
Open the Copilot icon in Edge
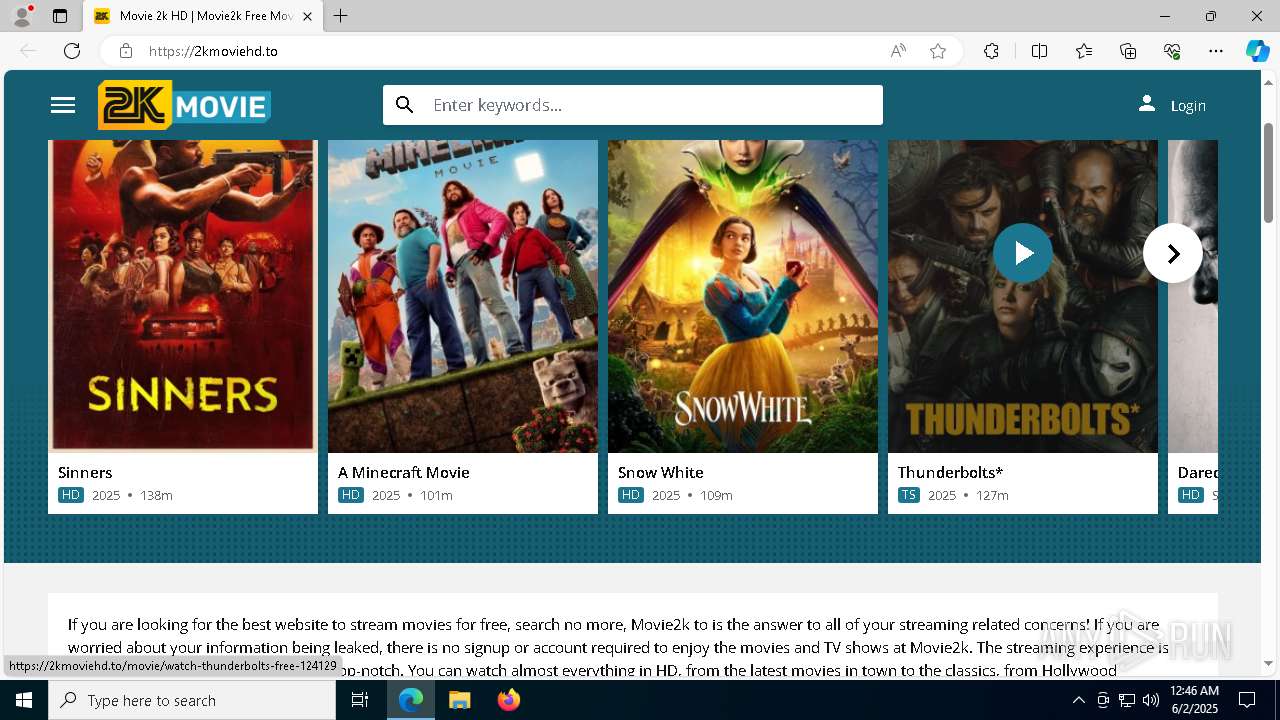tap(1257, 51)
